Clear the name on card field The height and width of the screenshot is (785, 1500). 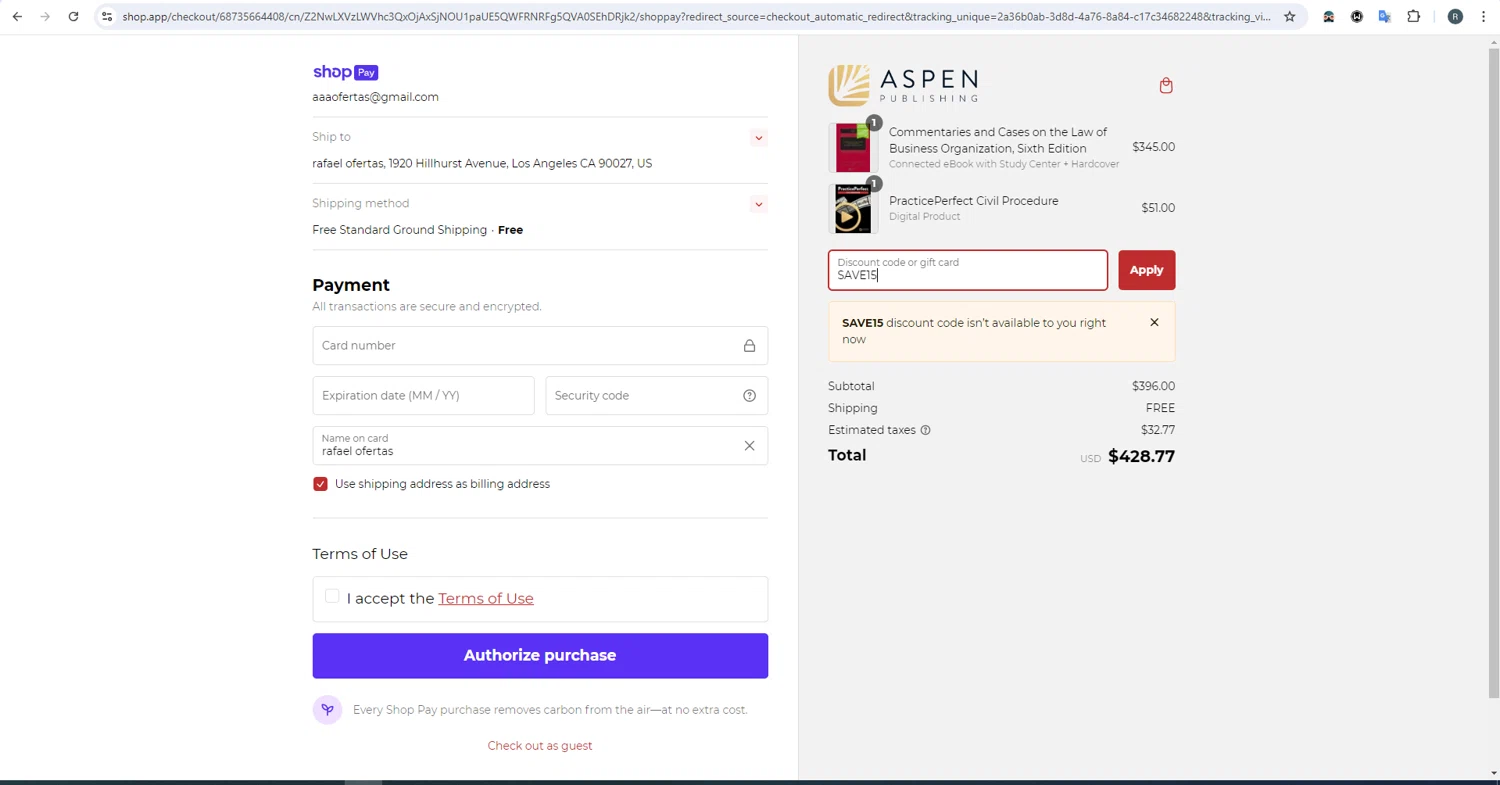pyautogui.click(x=749, y=446)
